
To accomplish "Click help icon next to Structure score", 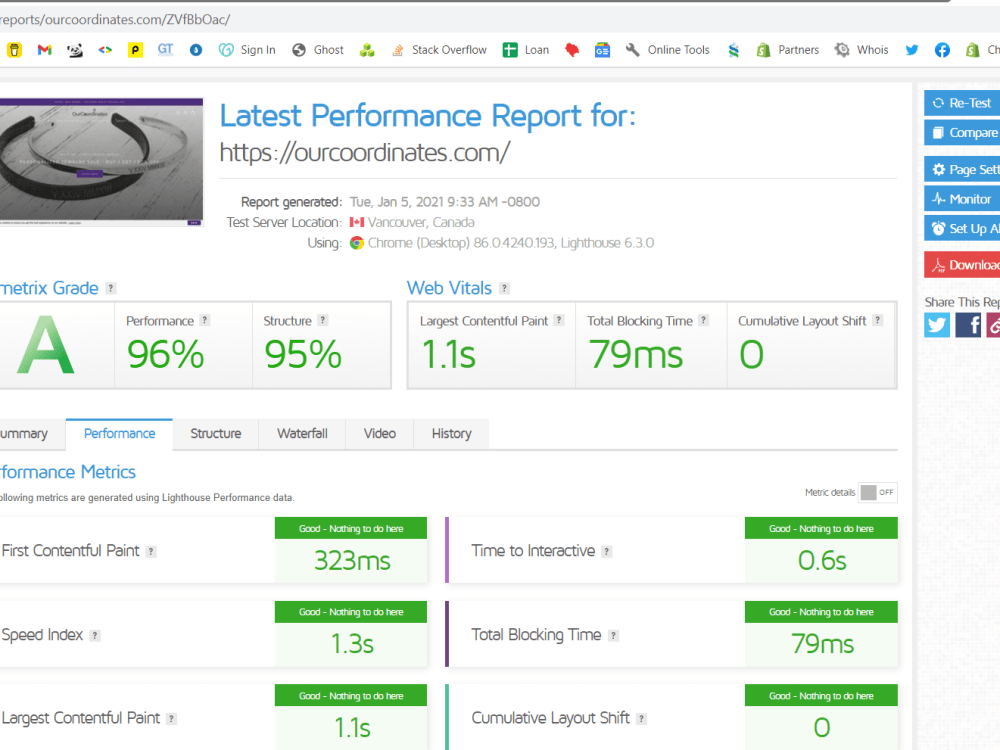I will [323, 320].
